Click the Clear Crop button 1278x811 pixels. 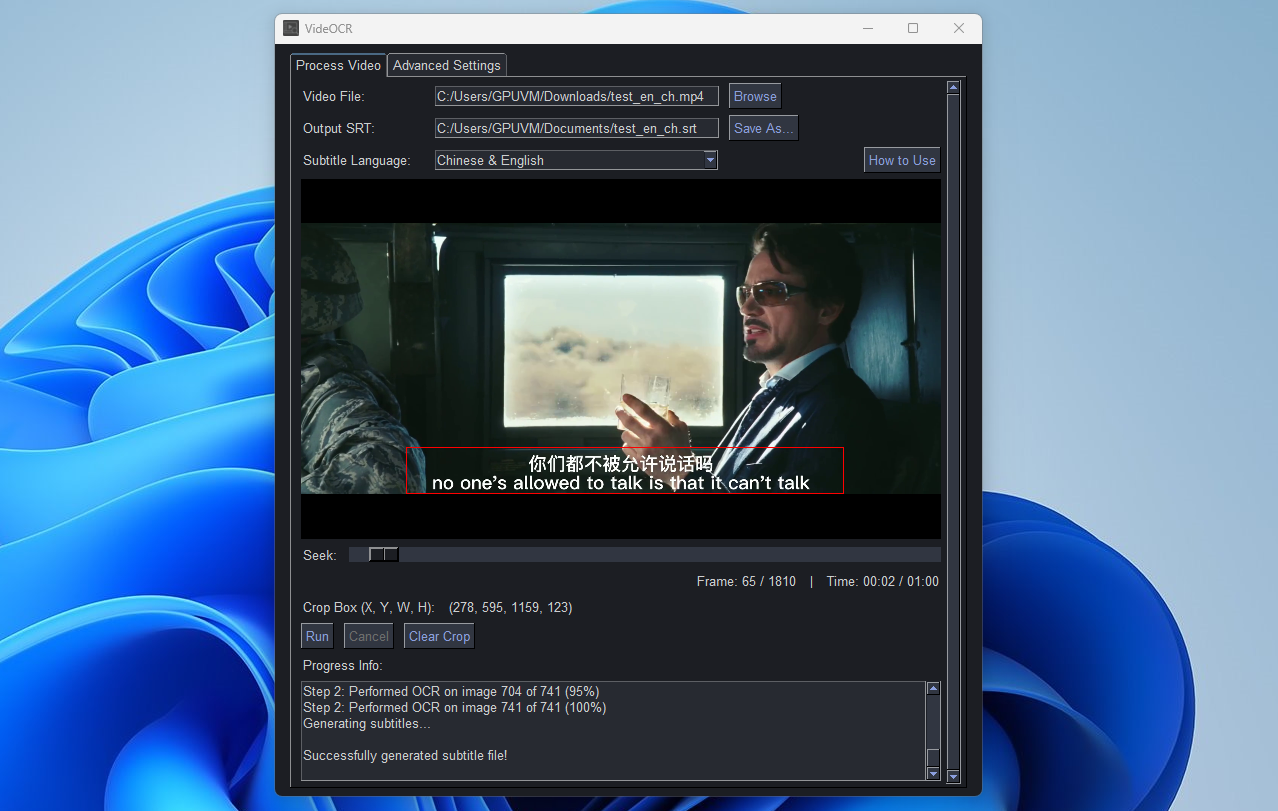coord(439,636)
